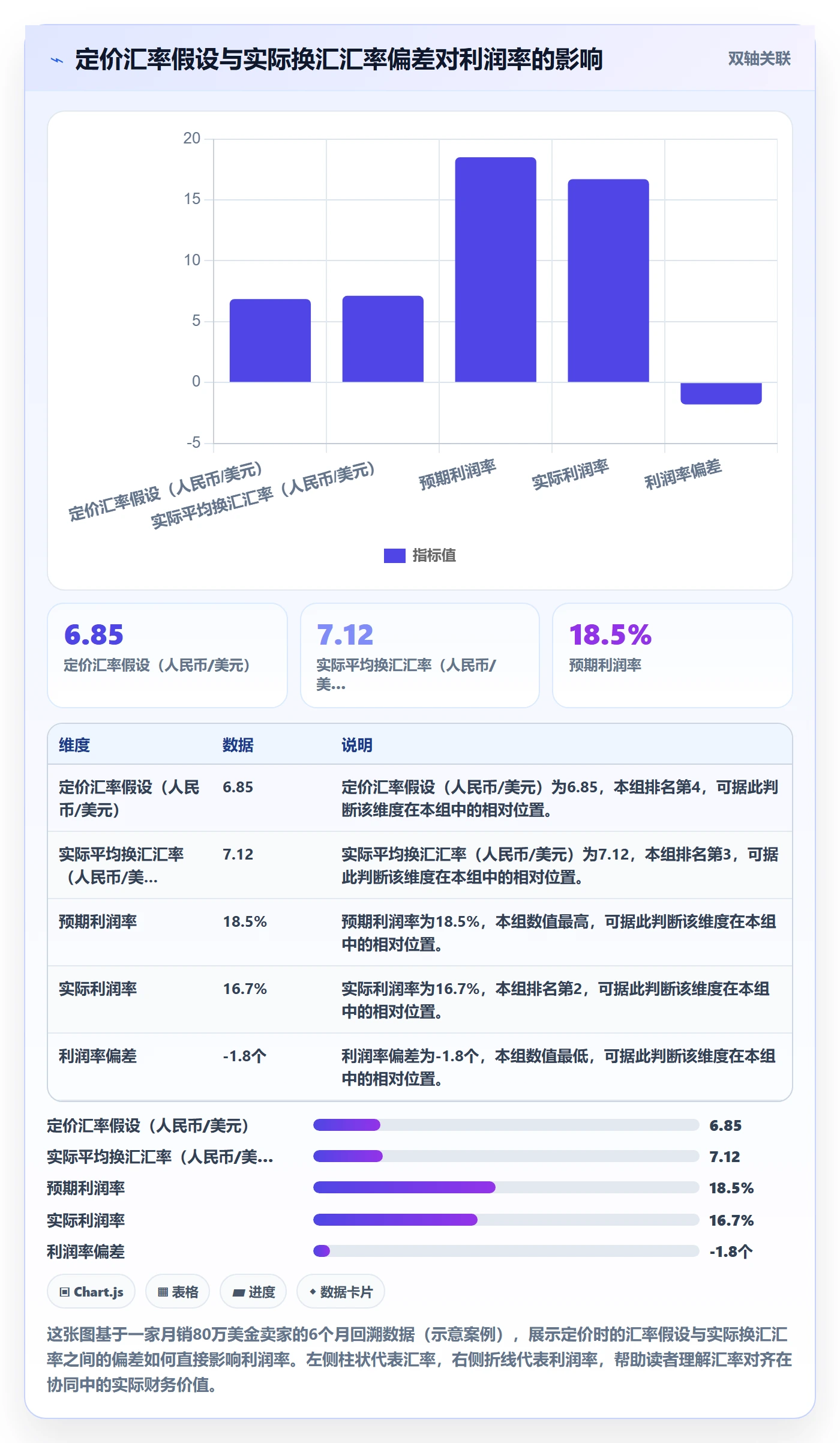Click the chart title heading text
The image size is (840, 1443).
(x=339, y=59)
